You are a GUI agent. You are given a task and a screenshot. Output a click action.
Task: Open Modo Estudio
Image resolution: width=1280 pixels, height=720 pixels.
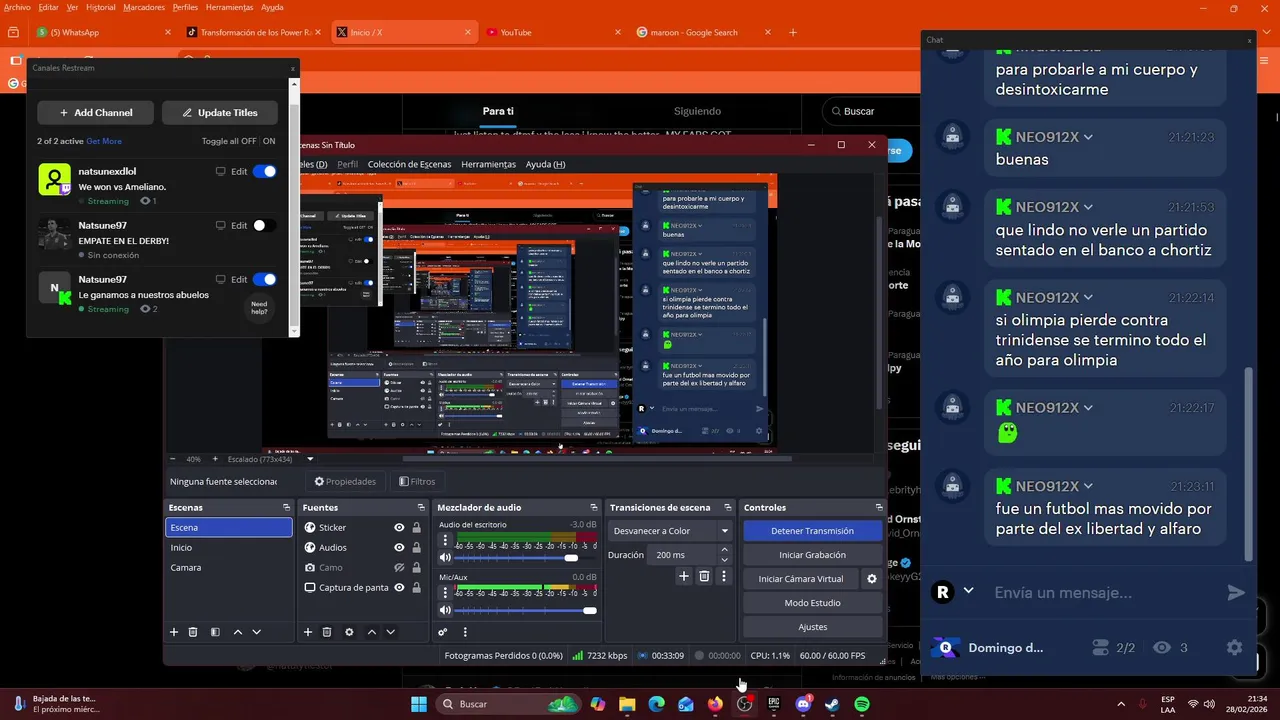tap(813, 603)
